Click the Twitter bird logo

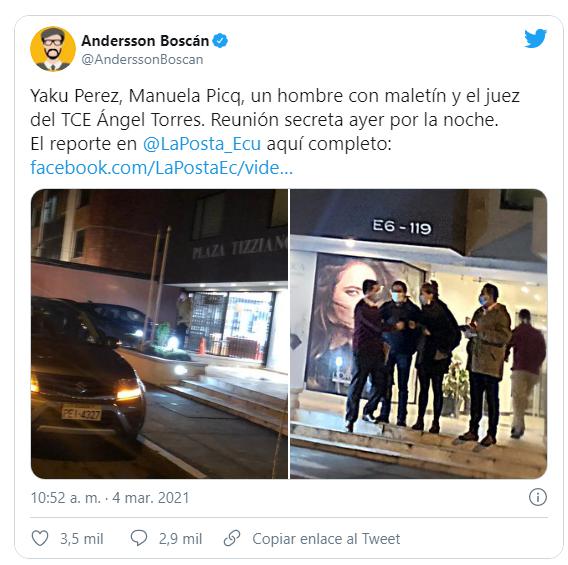click(x=535, y=38)
